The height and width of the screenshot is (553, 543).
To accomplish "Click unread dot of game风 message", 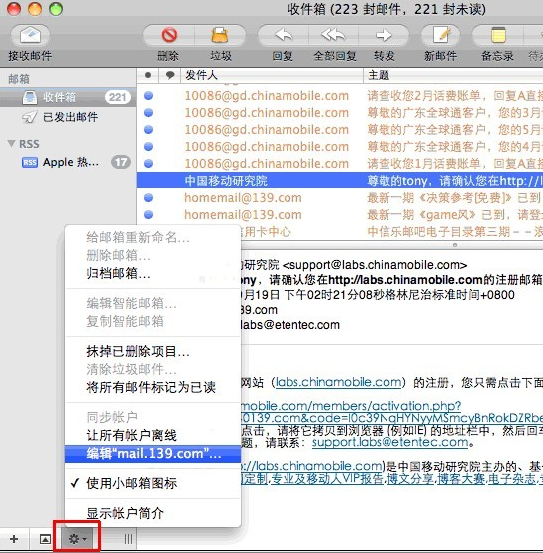I will point(148,214).
